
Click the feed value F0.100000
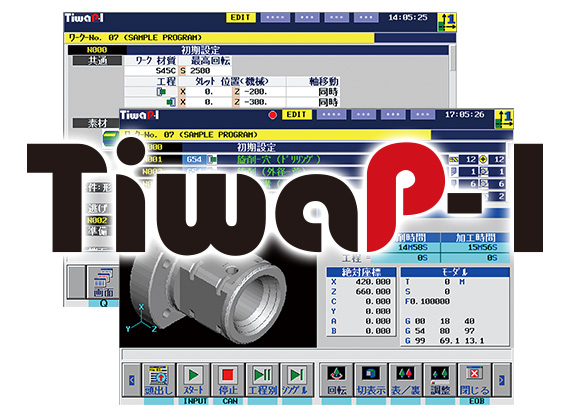point(427,302)
